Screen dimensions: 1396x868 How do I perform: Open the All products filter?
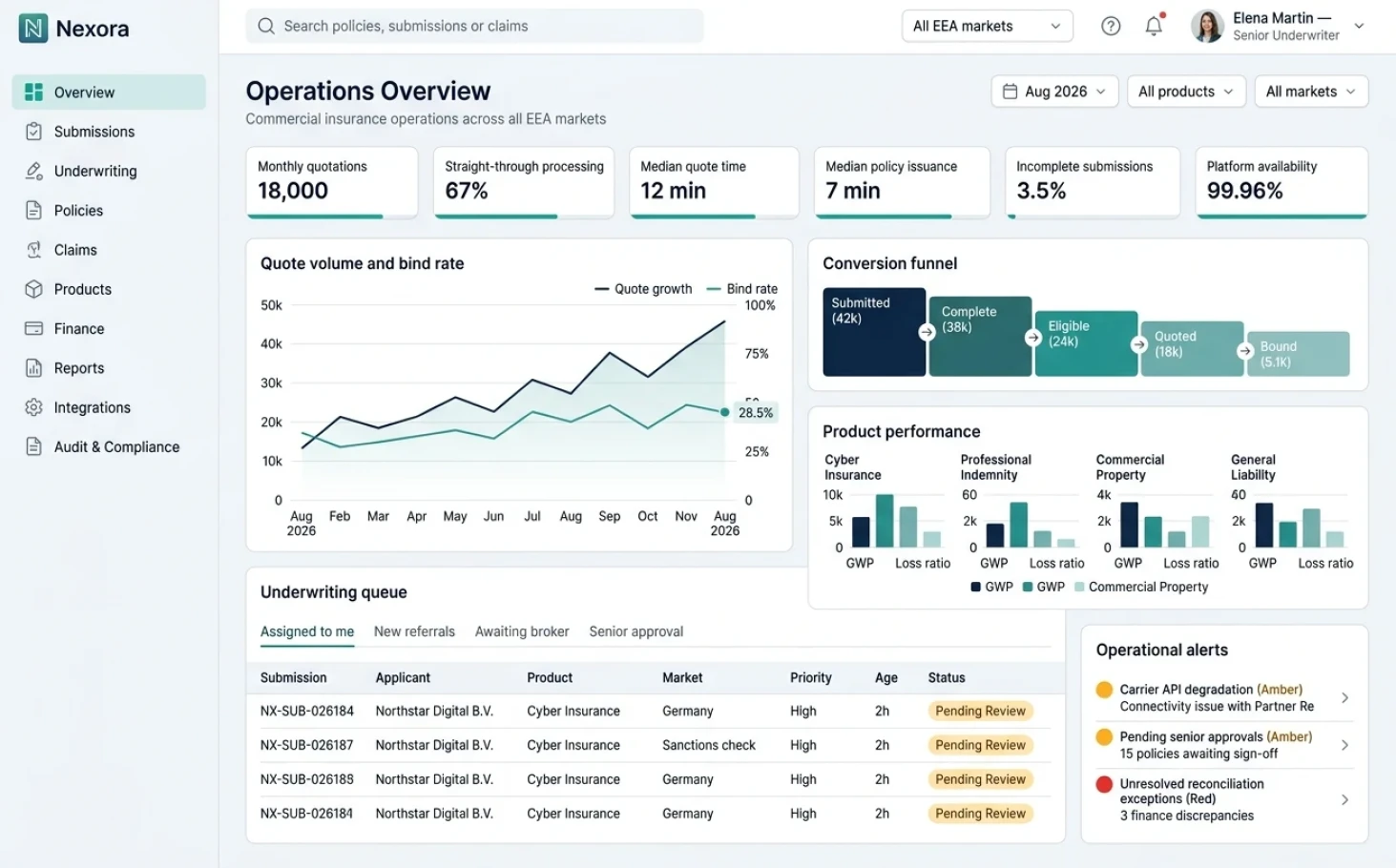[x=1186, y=92]
